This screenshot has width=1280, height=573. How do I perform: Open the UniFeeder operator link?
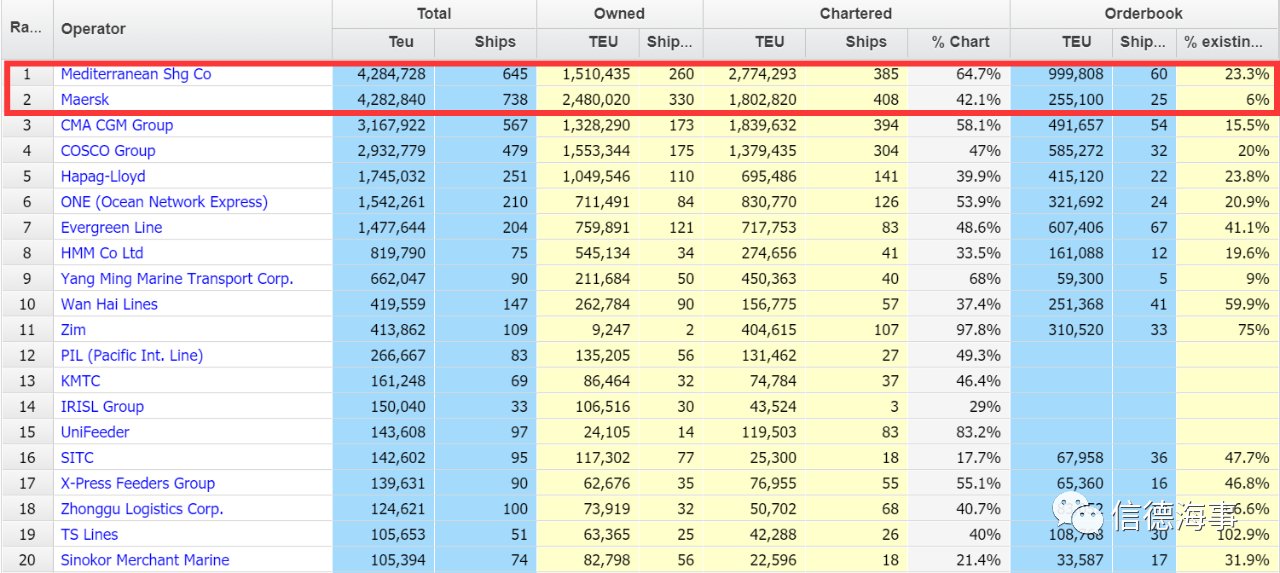pos(95,432)
